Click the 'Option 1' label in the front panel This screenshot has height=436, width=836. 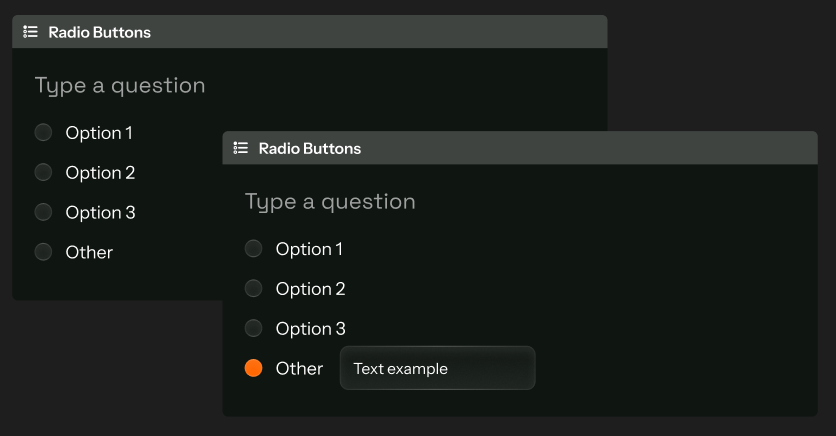309,249
